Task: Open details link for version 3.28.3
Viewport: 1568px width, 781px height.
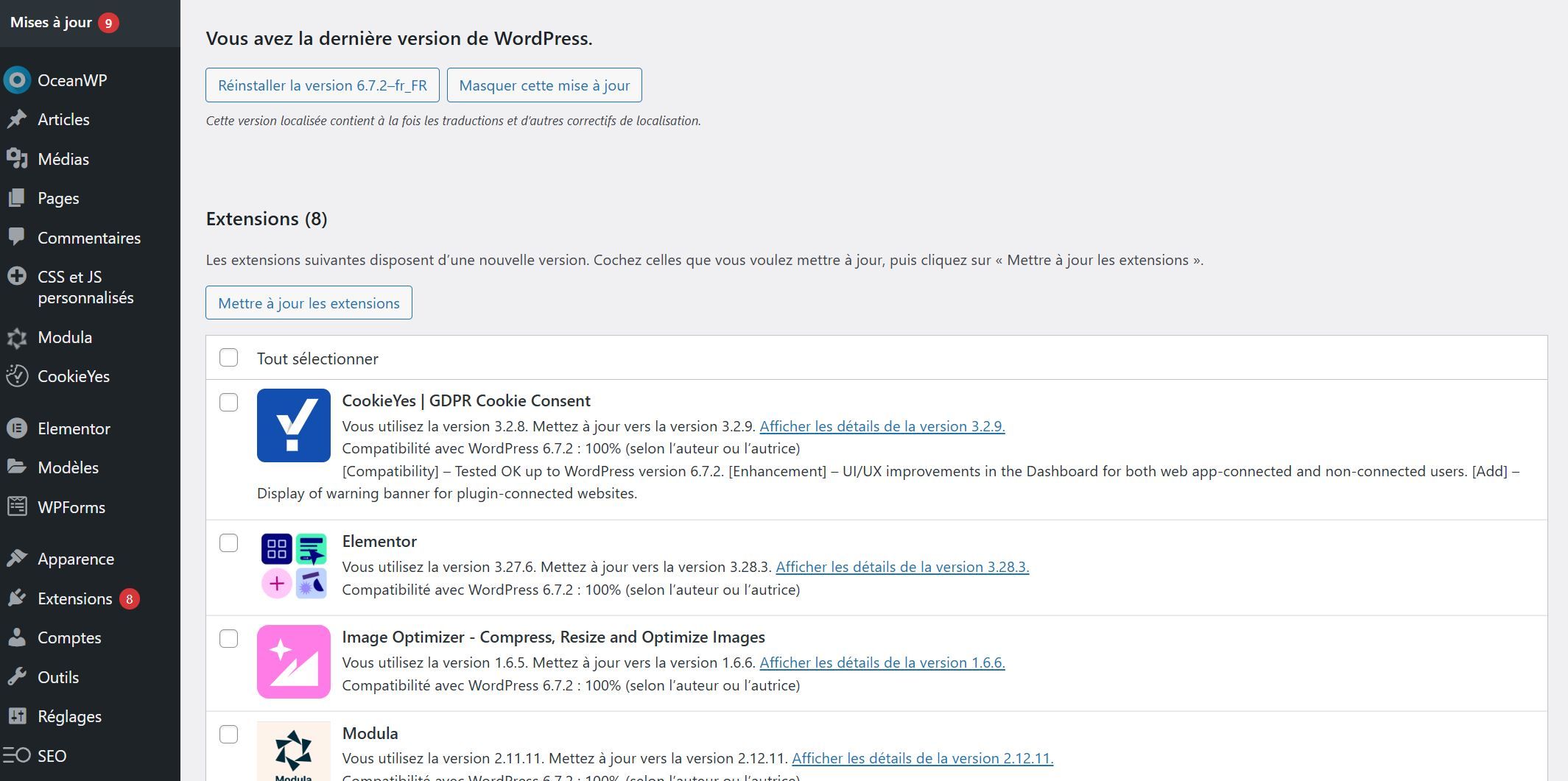Action: click(902, 567)
